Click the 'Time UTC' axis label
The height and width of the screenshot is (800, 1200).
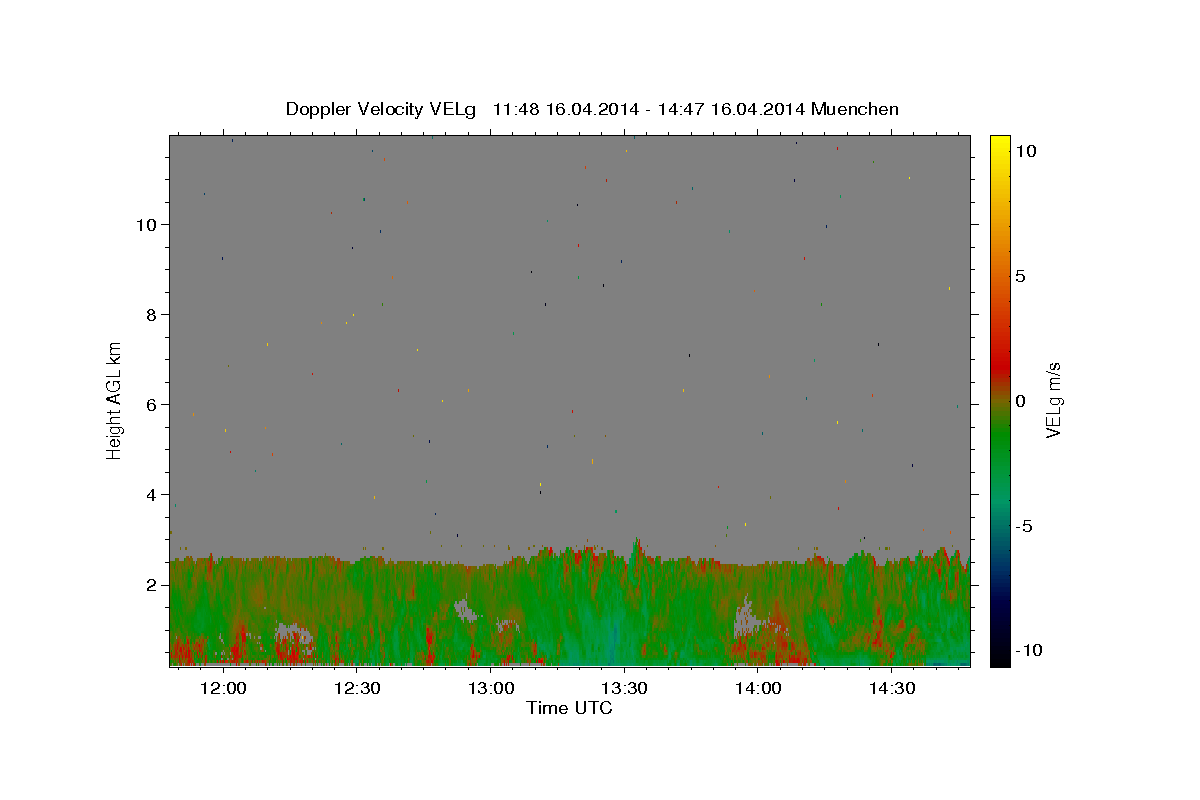point(569,708)
